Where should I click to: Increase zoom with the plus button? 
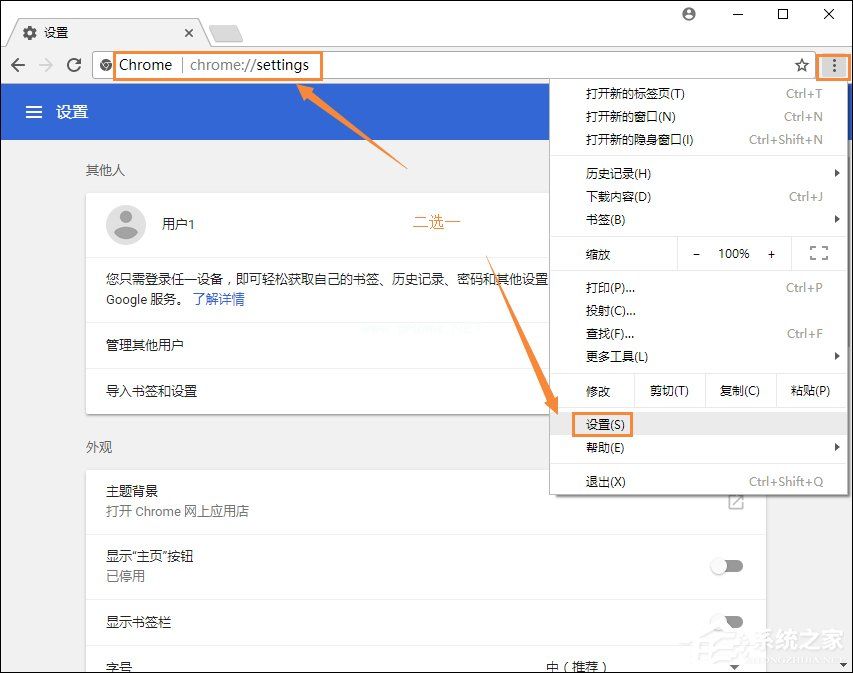point(771,254)
